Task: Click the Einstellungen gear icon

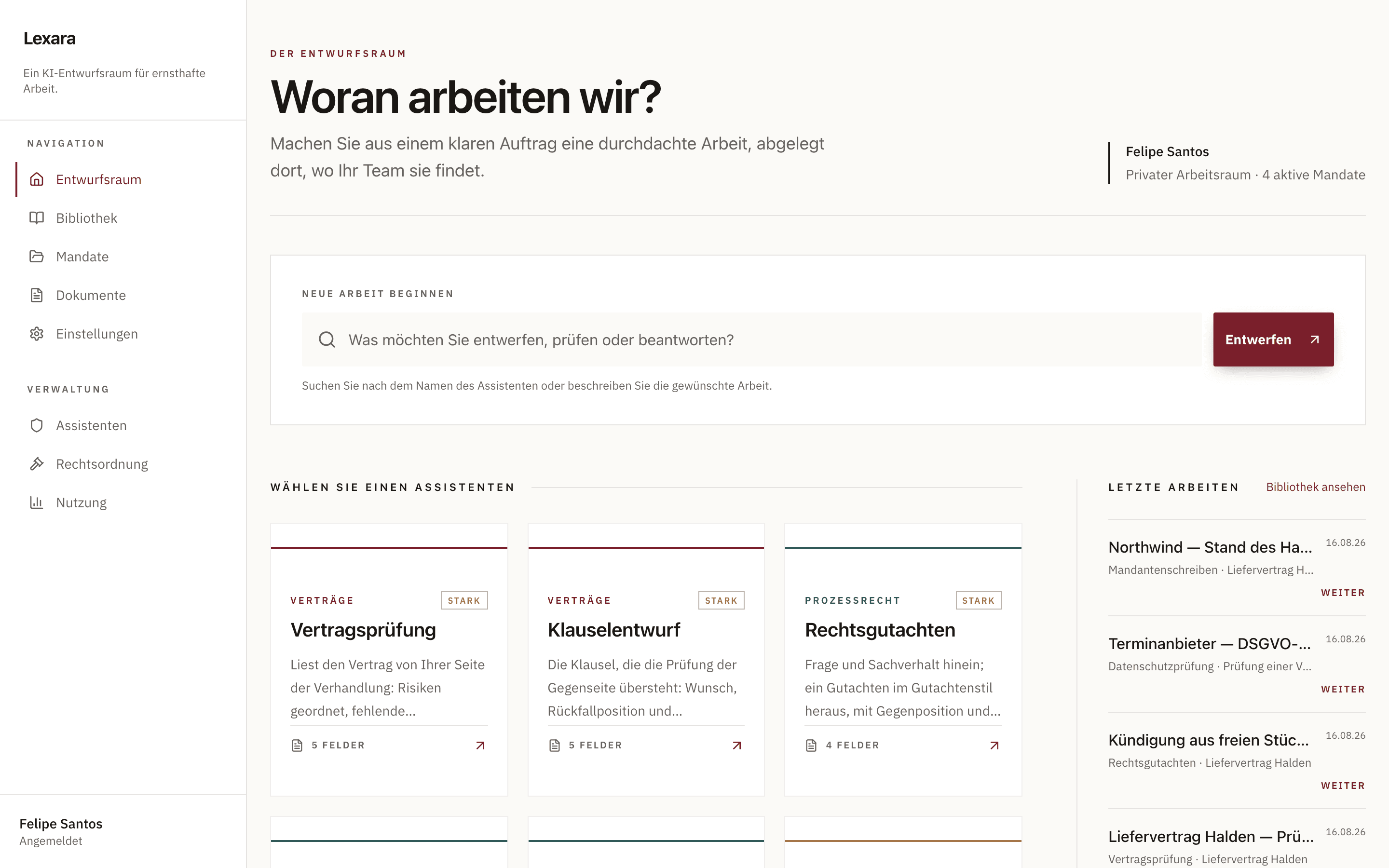Action: 37,334
